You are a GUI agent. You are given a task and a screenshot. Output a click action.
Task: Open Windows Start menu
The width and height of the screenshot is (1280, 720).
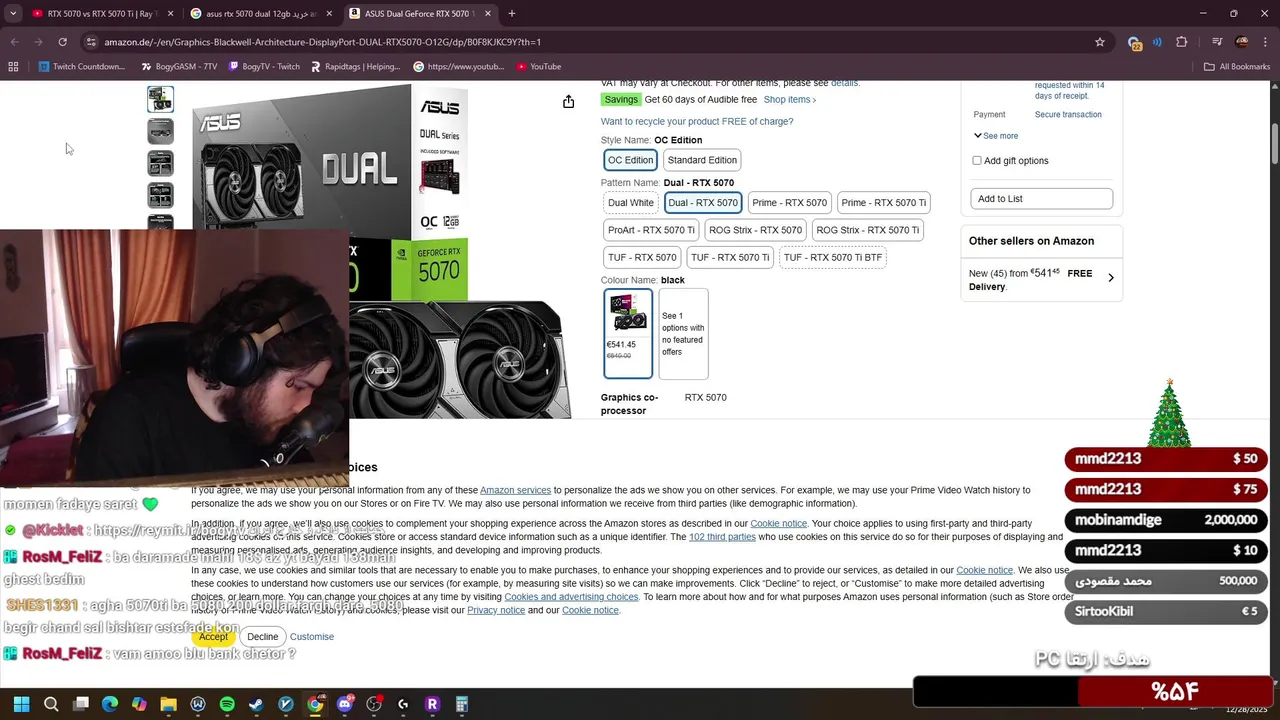coord(21,704)
